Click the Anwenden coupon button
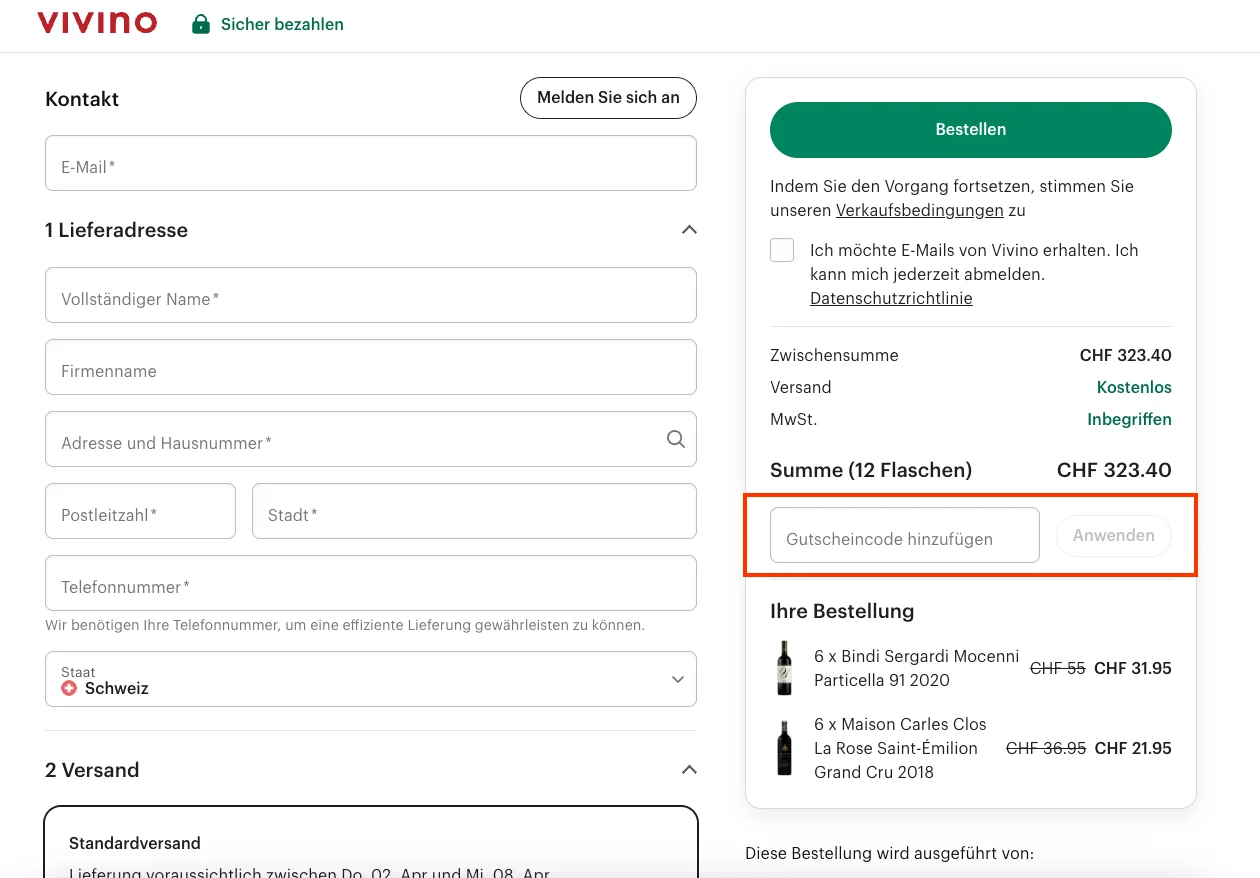Viewport: 1260px width, 878px height. [x=1114, y=536]
